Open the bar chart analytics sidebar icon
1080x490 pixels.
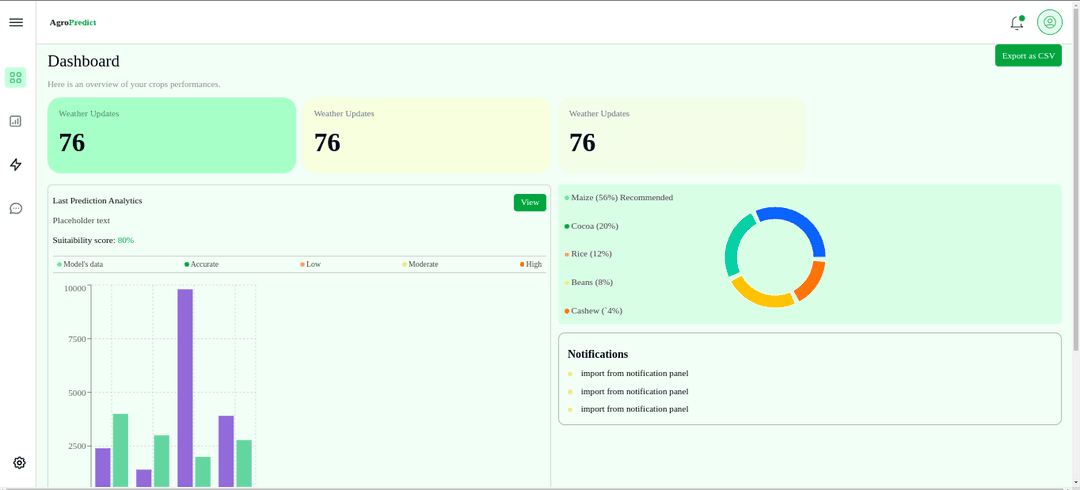click(16, 121)
